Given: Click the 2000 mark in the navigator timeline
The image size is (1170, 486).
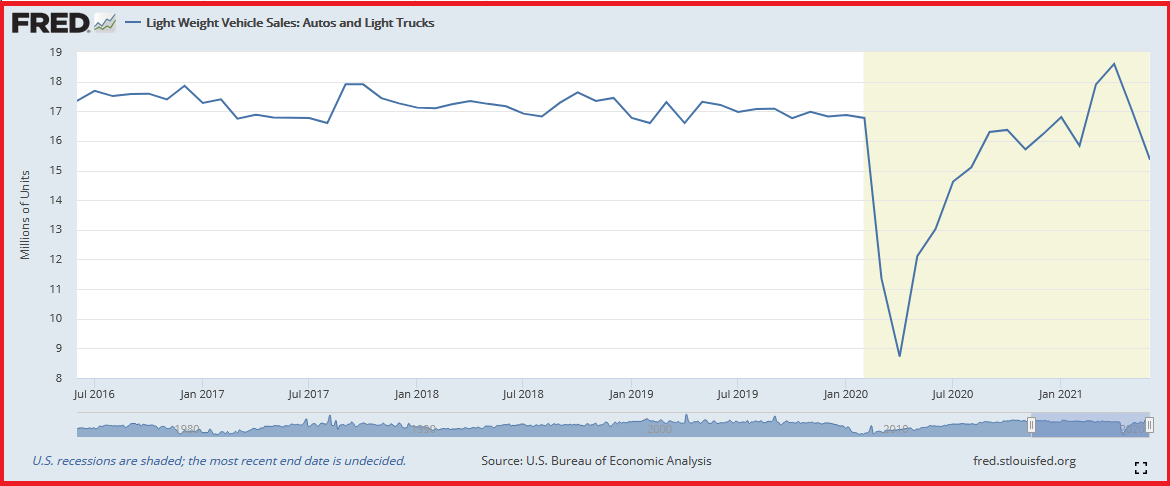Looking at the screenshot, I should 660,429.
